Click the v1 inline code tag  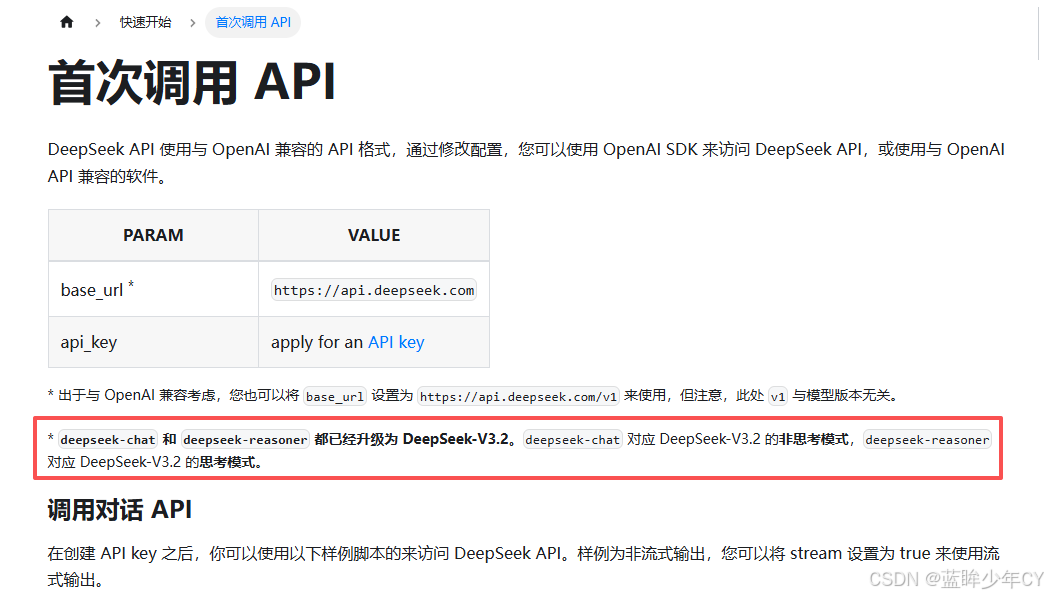coord(777,396)
